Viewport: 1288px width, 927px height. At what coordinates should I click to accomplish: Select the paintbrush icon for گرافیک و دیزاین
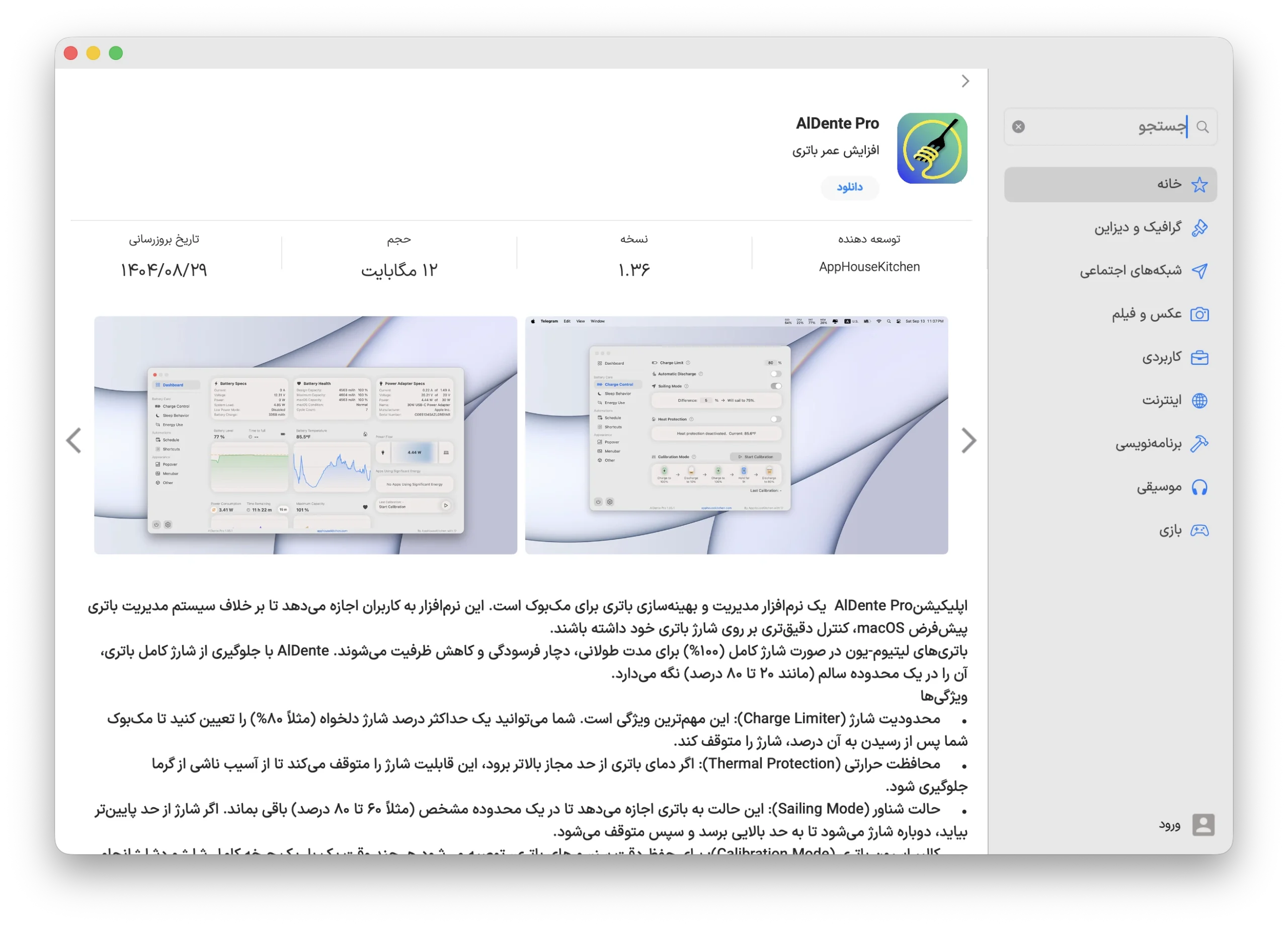tap(1200, 227)
